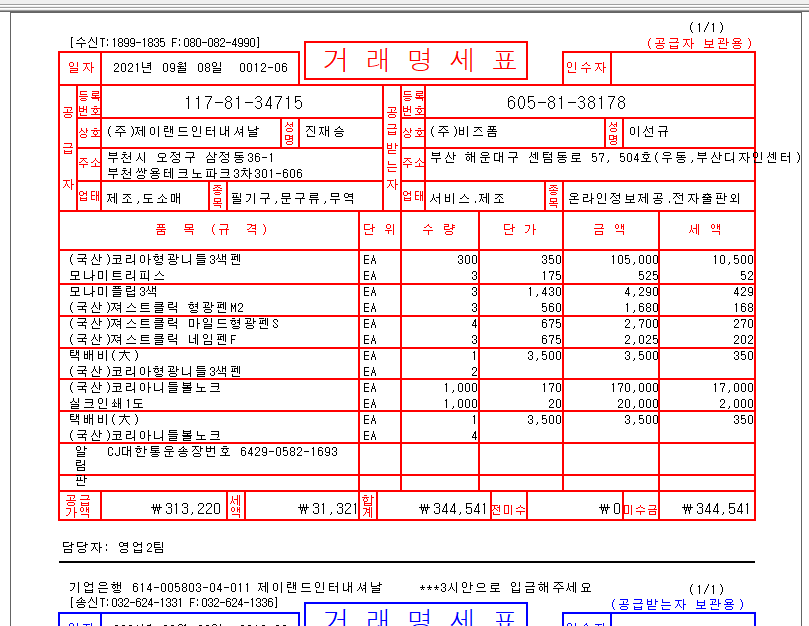Viewport: 809px width, 626px height.
Task: Click the 품목 (규격) column header
Action: (x=212, y=229)
